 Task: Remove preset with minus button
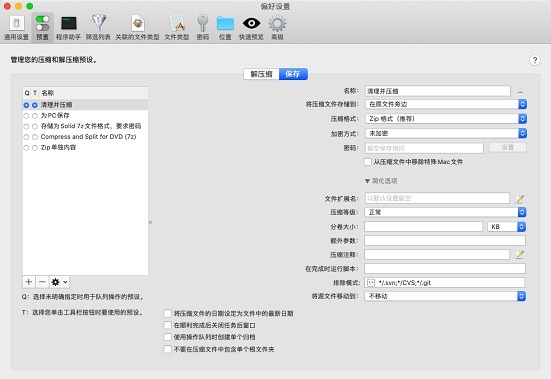42,282
